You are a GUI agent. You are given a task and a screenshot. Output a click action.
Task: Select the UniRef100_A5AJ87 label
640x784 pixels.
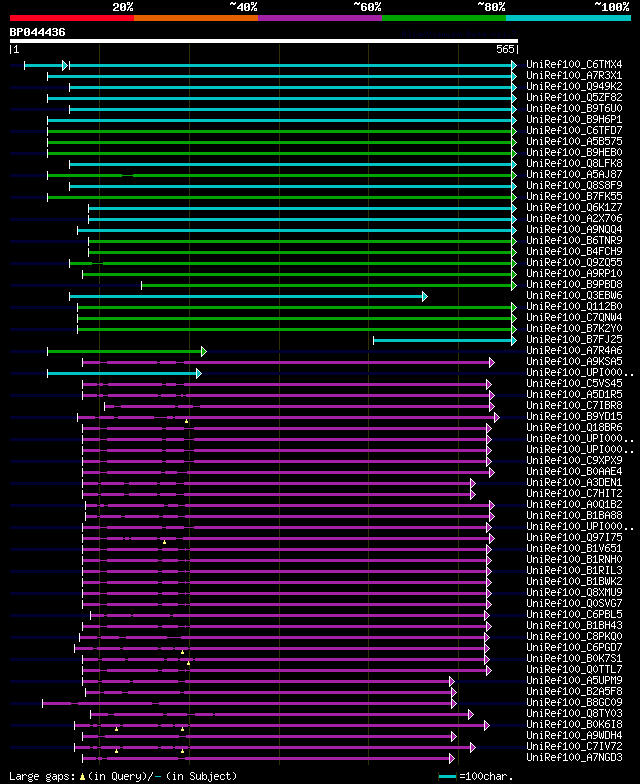tap(574, 174)
